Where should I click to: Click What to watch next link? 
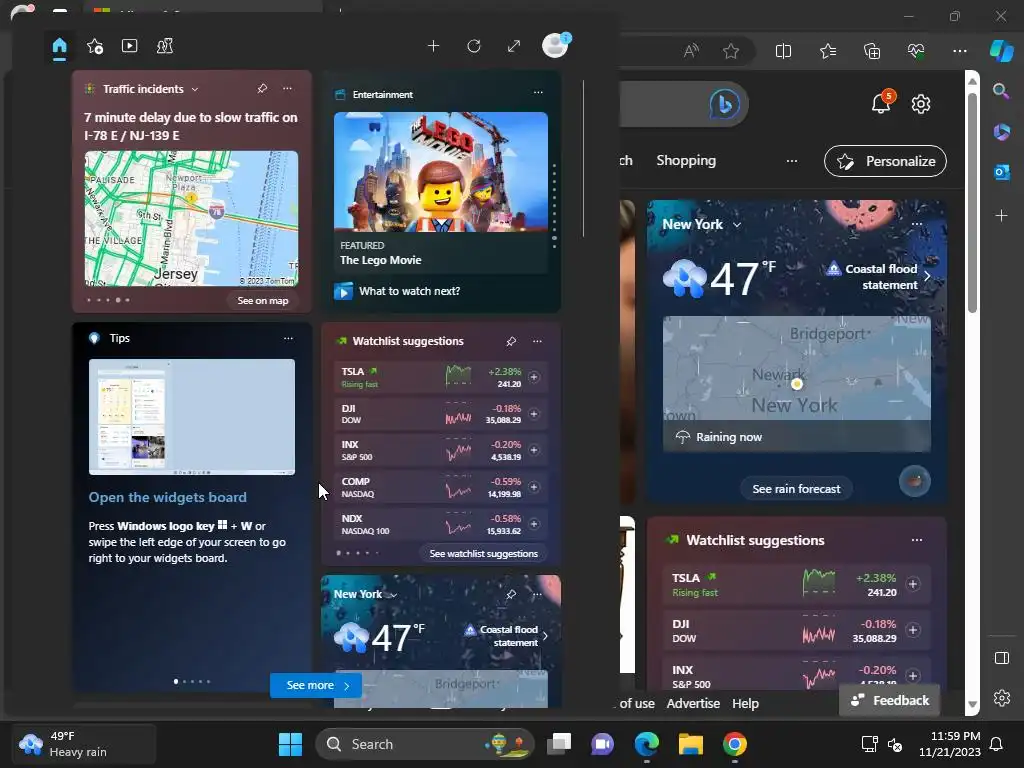click(x=409, y=291)
